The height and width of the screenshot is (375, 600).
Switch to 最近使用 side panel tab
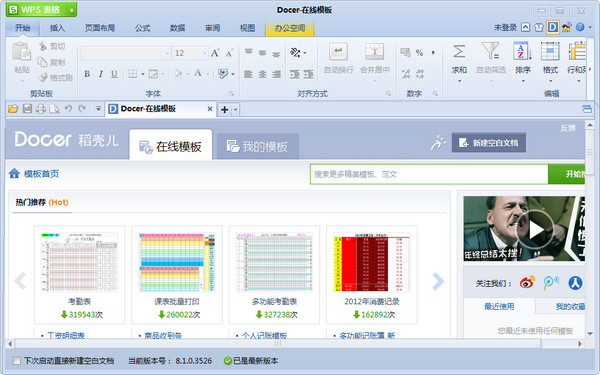tap(499, 307)
